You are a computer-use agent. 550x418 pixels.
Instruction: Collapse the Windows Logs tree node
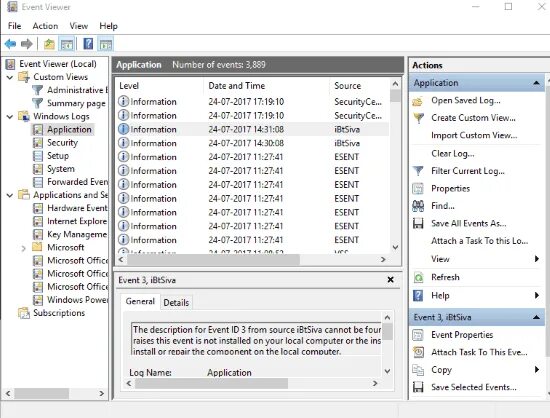[x=10, y=116]
